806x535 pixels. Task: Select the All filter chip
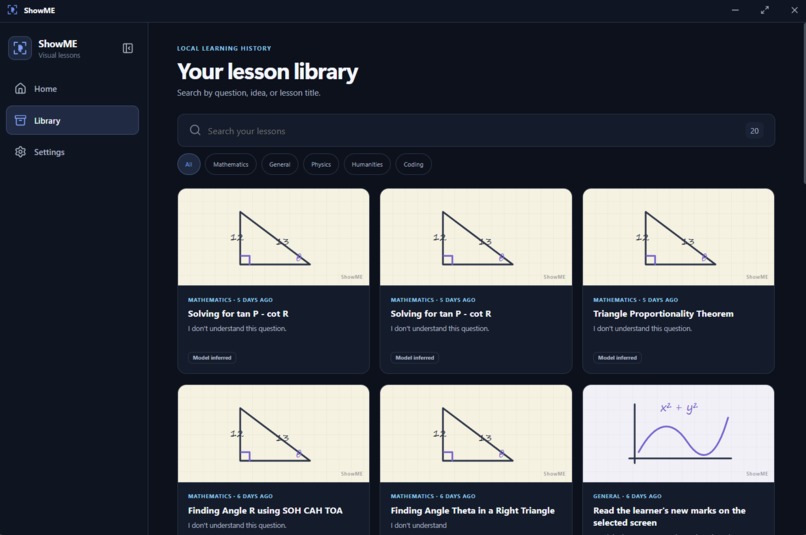coord(189,164)
